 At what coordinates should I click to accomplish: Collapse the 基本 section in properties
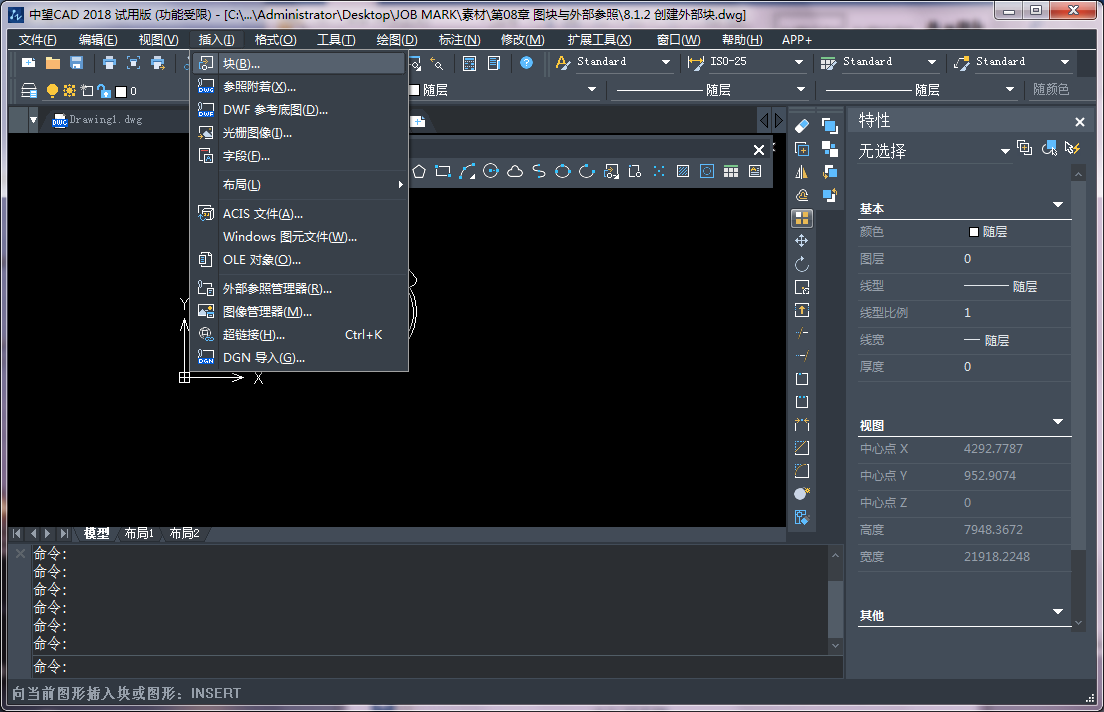point(1058,206)
